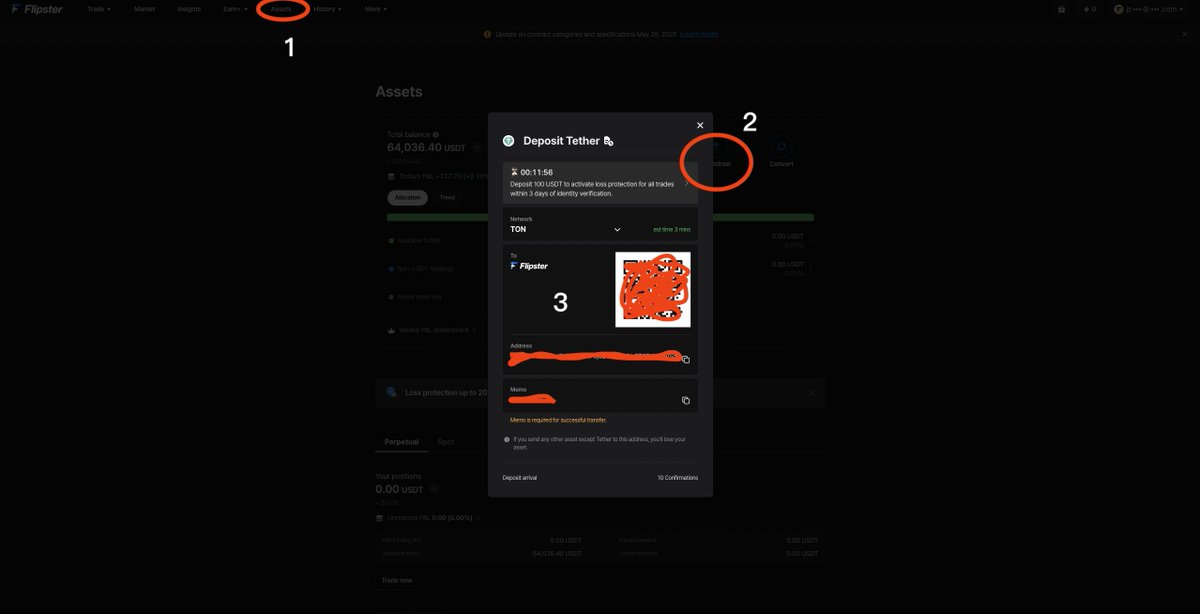Switch to the Spot tab
This screenshot has width=1200, height=614.
[x=446, y=441]
